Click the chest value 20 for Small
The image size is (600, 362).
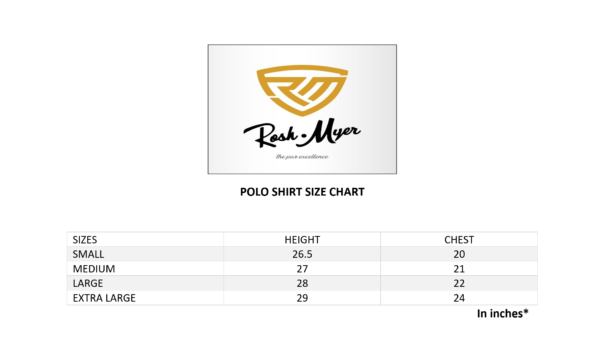459,254
